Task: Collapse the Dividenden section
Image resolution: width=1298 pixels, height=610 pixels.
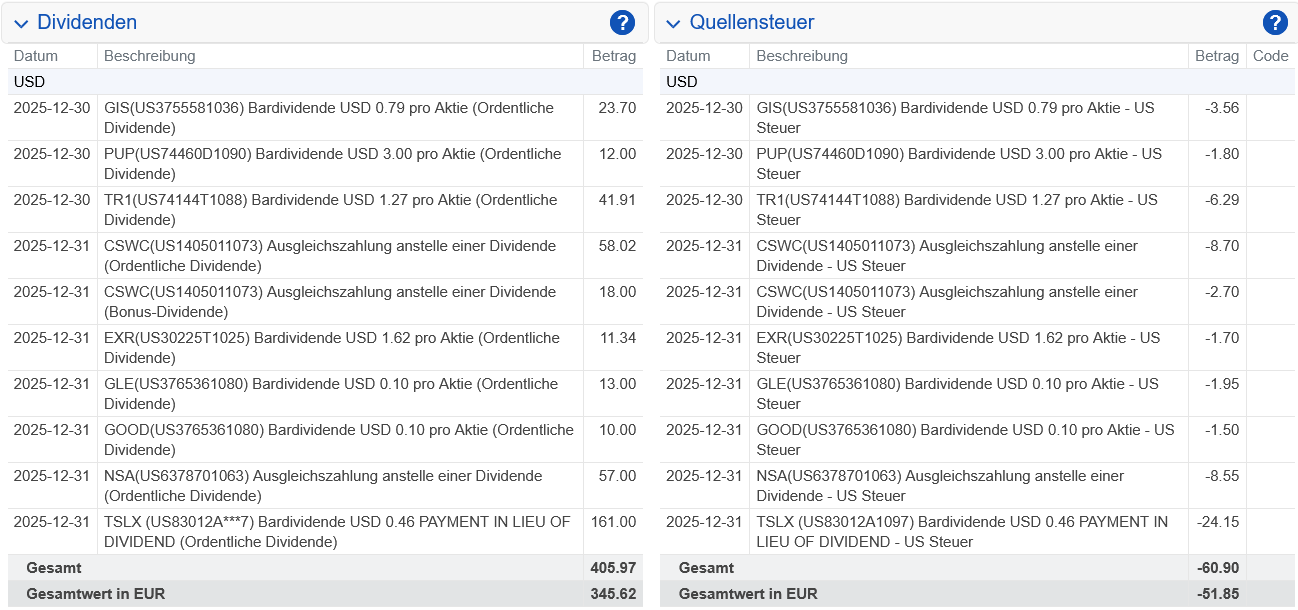Action: pos(20,22)
